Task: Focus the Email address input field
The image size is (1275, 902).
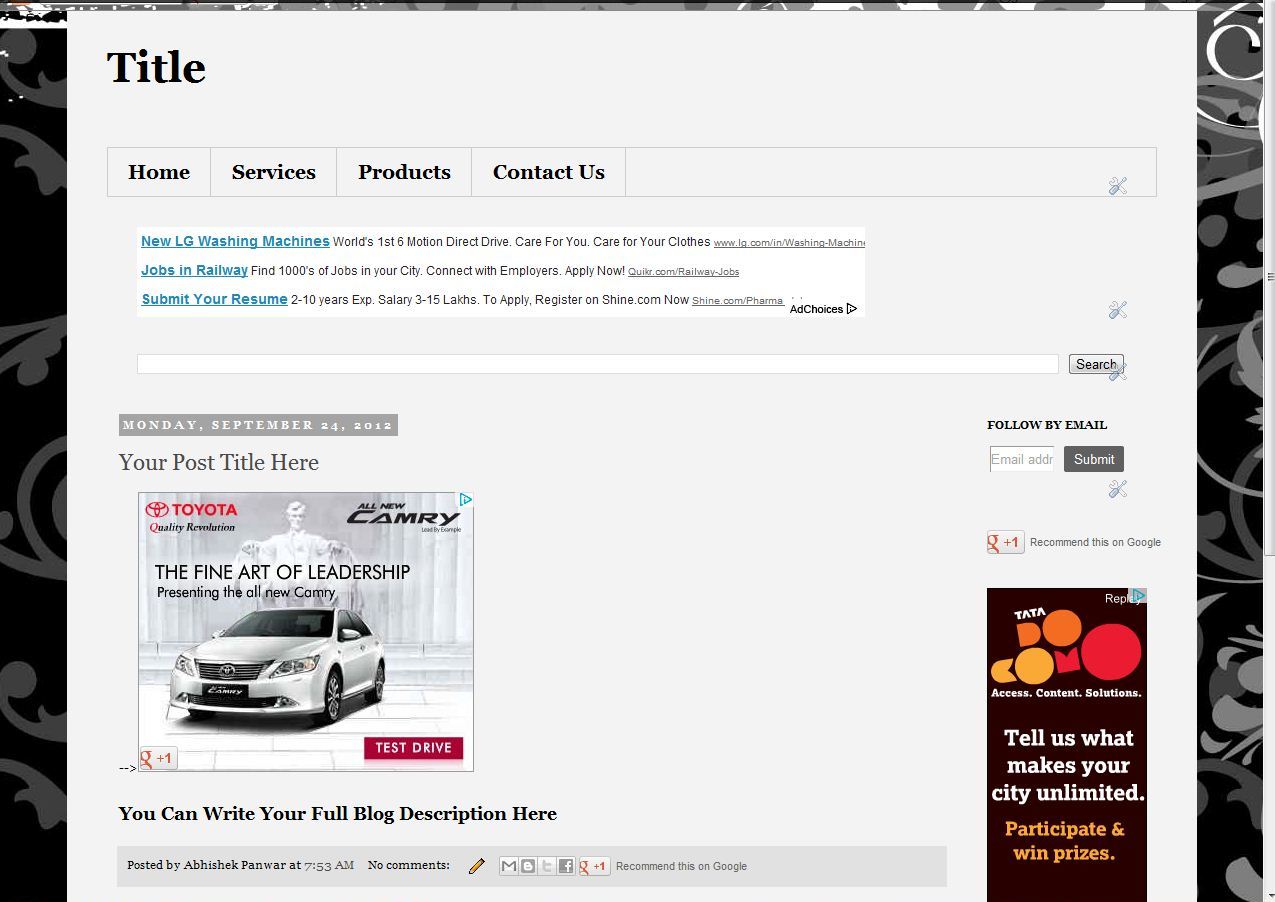Action: [x=1022, y=459]
